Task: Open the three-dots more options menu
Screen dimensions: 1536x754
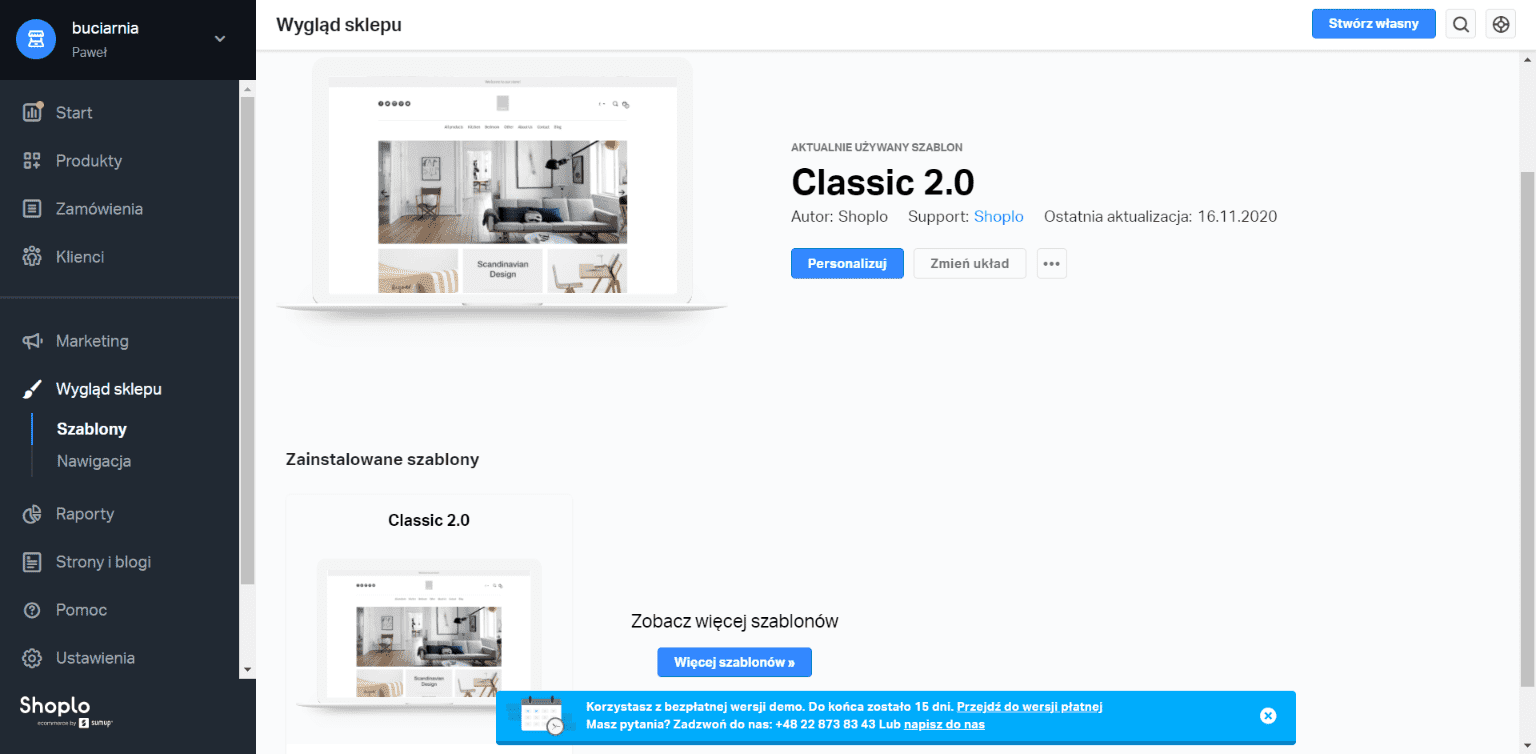Action: (x=1051, y=264)
